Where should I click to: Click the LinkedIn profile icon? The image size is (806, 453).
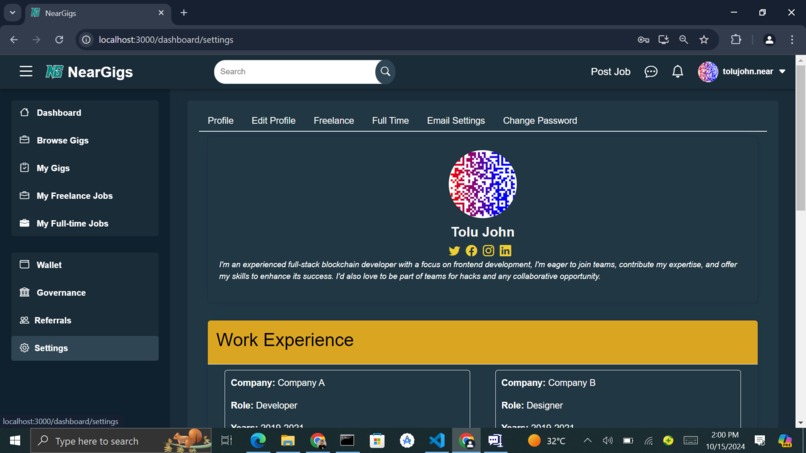tap(505, 250)
